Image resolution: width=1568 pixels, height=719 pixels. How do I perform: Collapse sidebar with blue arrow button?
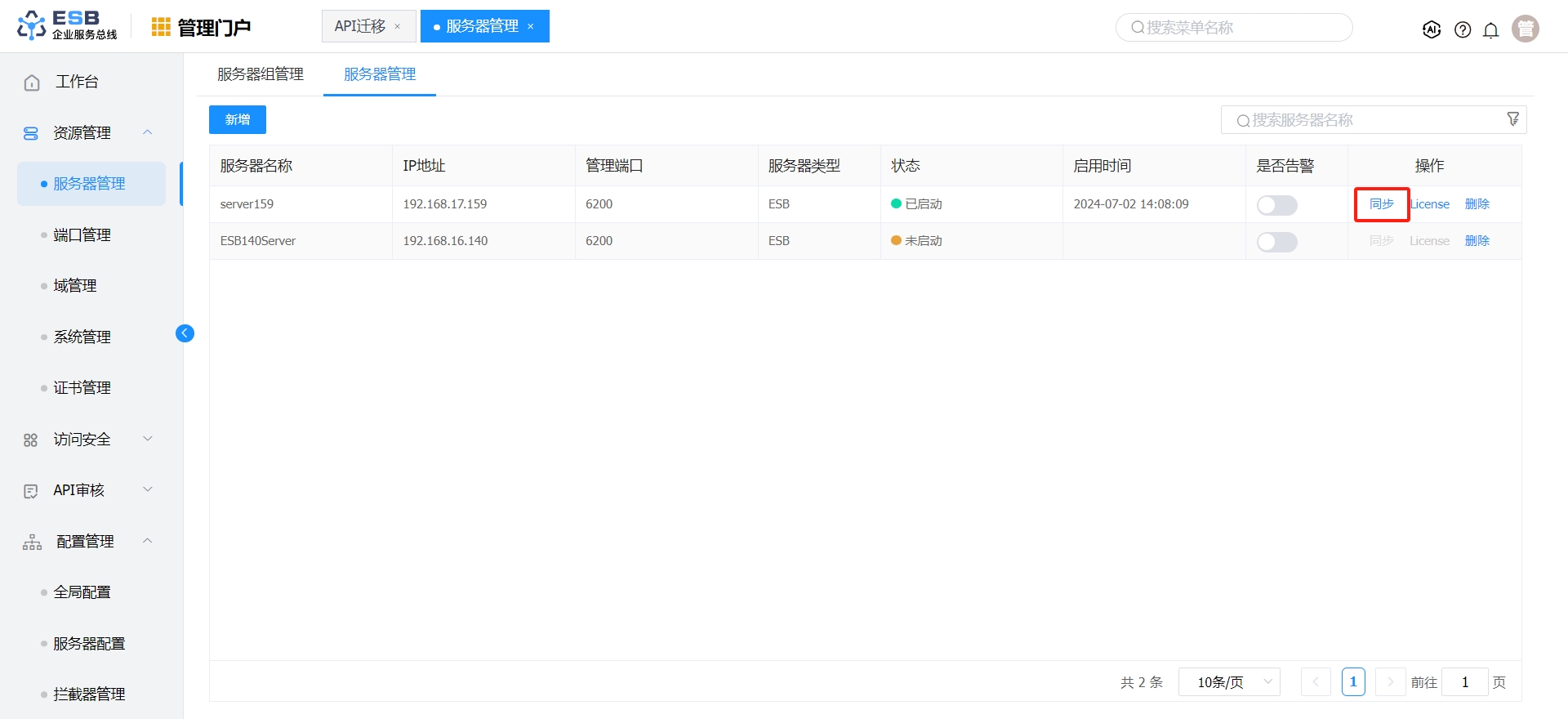click(185, 333)
